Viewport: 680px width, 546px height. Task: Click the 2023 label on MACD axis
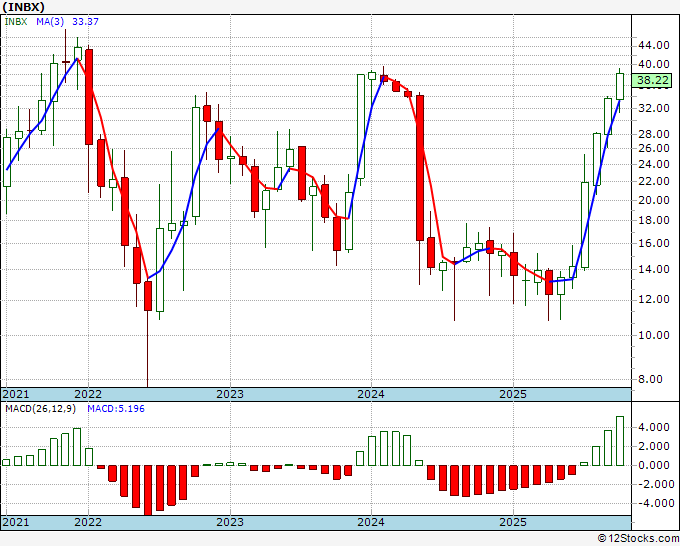(x=230, y=522)
